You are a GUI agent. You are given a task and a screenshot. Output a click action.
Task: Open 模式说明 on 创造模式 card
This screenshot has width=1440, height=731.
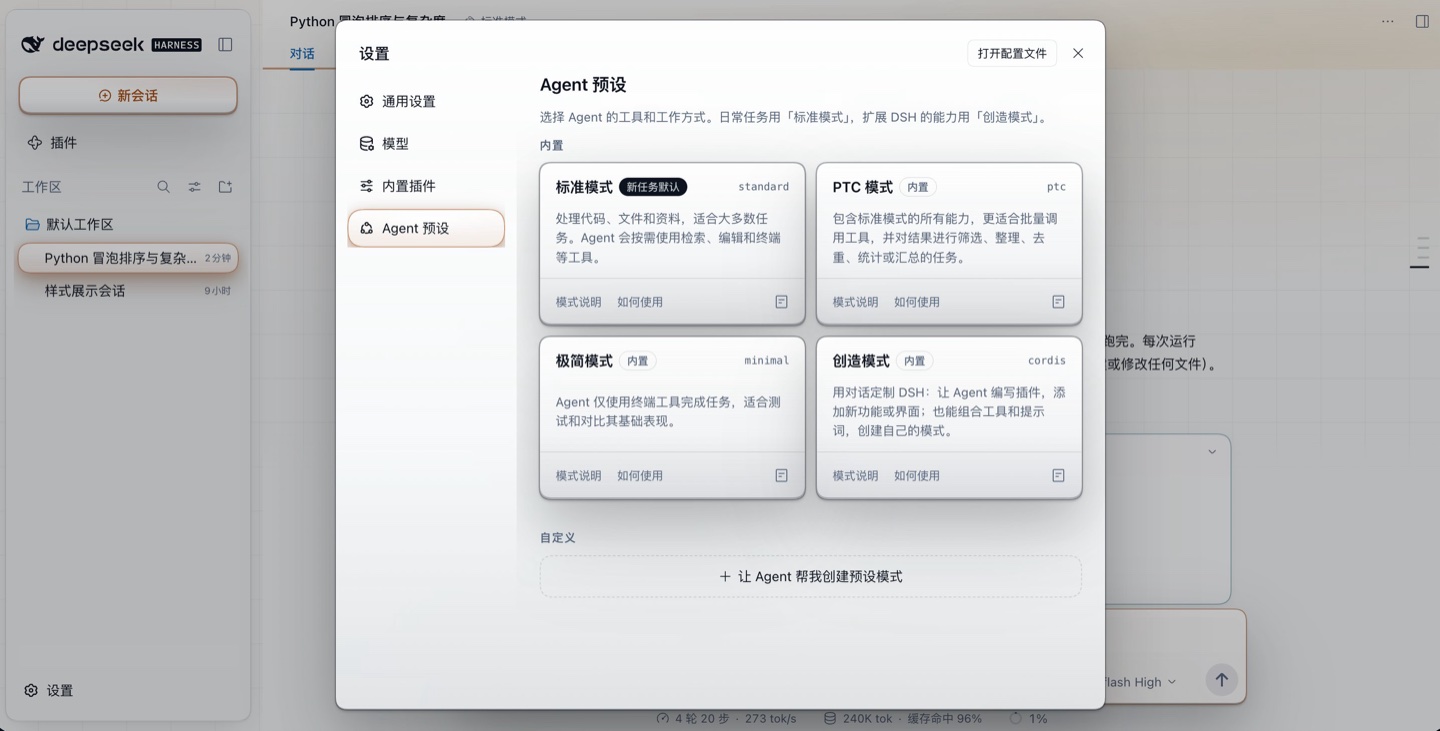pos(856,476)
